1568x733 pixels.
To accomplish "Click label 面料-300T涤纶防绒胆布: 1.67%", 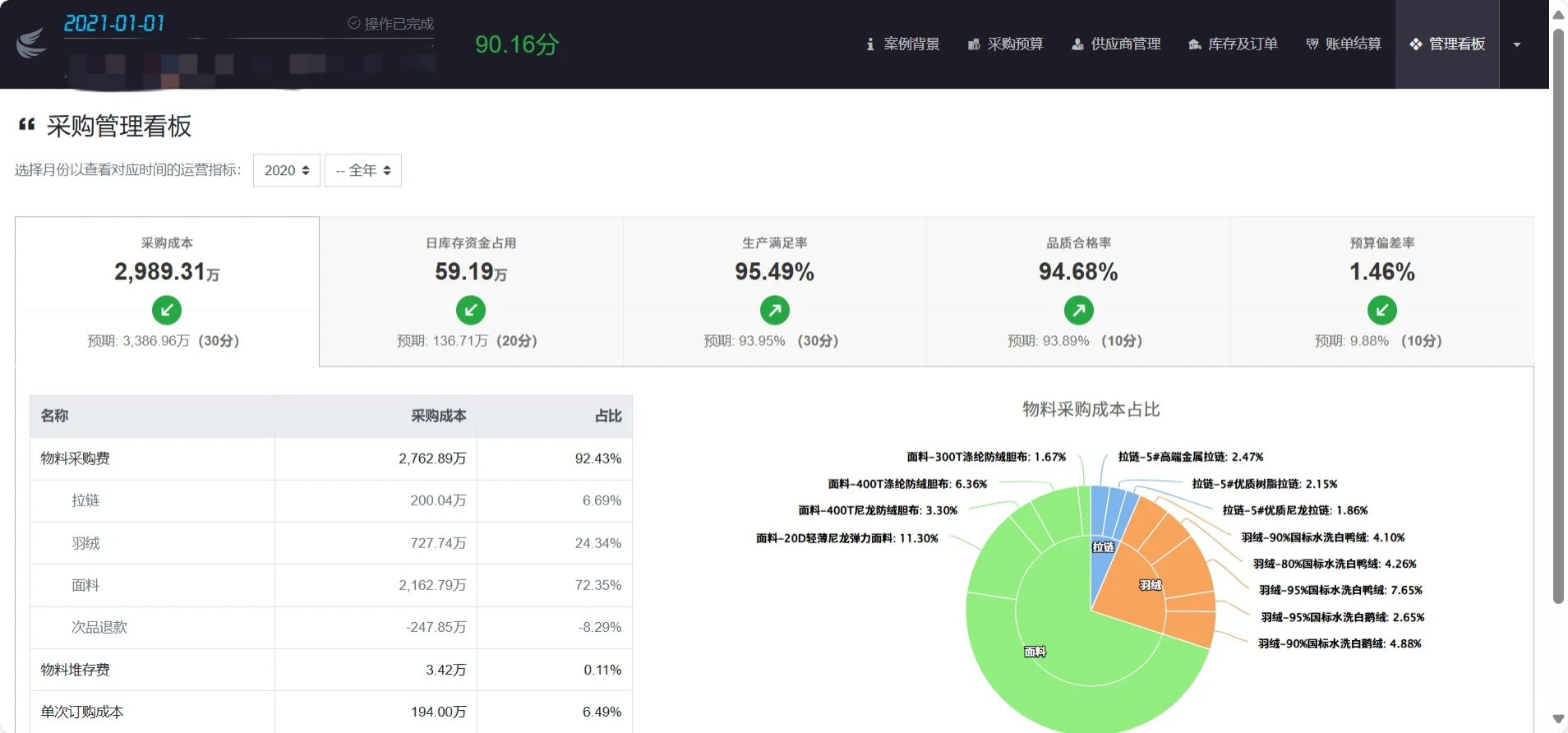I will pos(986,457).
